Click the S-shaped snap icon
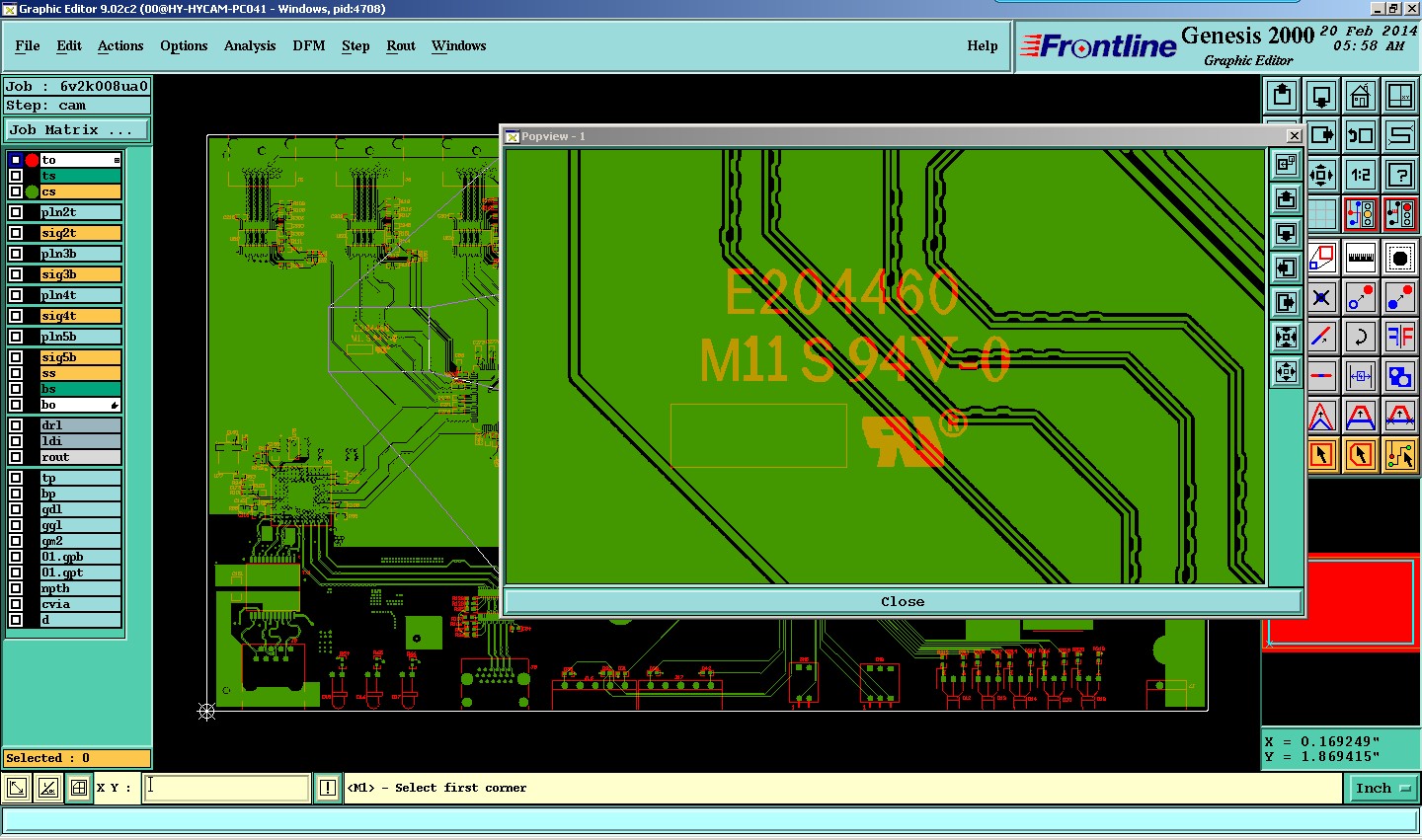The height and width of the screenshot is (840, 1422). 1400,135
